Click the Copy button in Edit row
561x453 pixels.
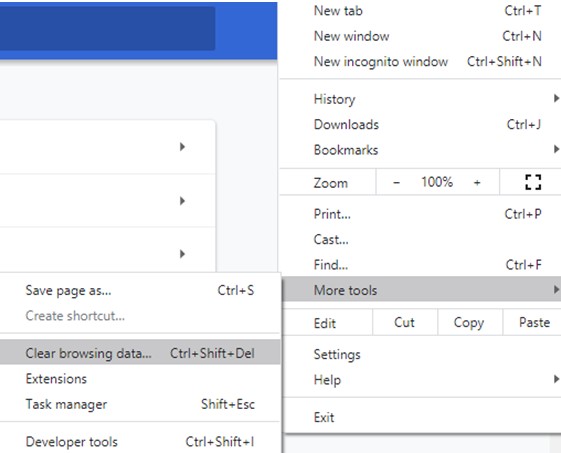469,322
